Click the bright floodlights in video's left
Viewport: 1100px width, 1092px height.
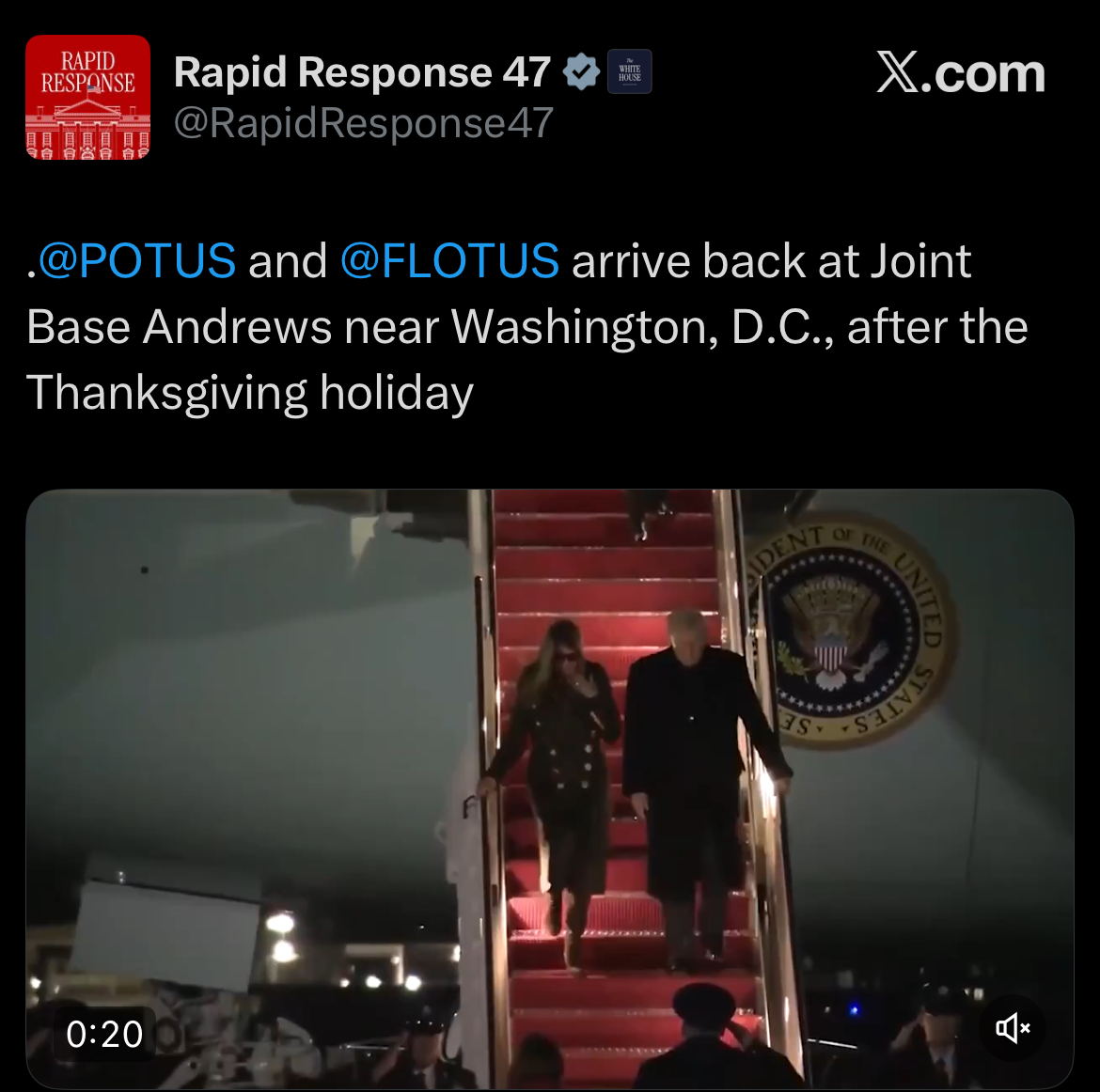tap(280, 936)
